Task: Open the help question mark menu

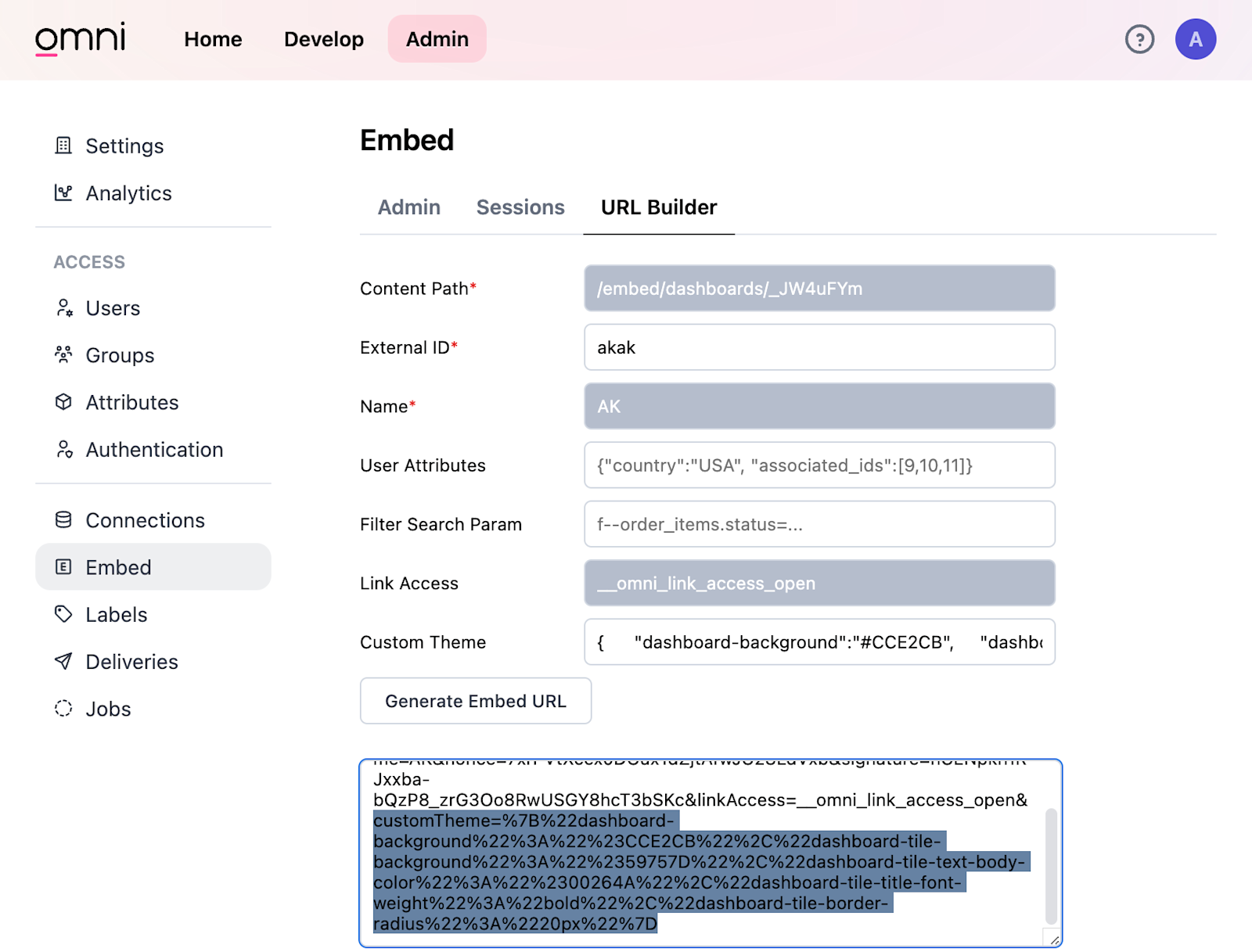Action: (1139, 38)
